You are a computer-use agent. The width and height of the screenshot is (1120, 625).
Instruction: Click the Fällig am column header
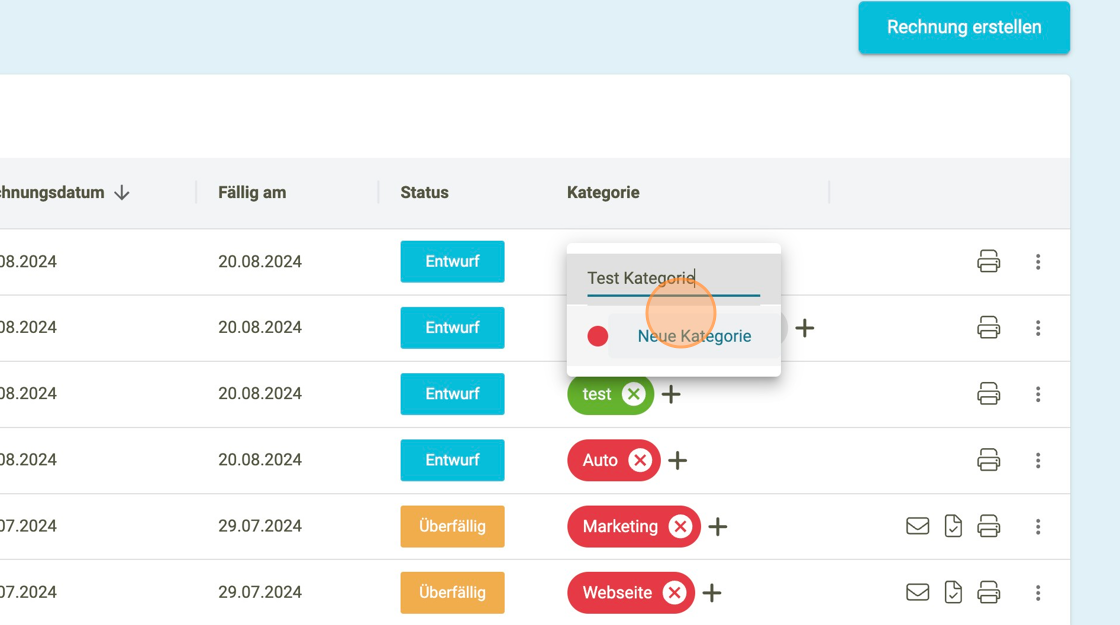(x=252, y=193)
